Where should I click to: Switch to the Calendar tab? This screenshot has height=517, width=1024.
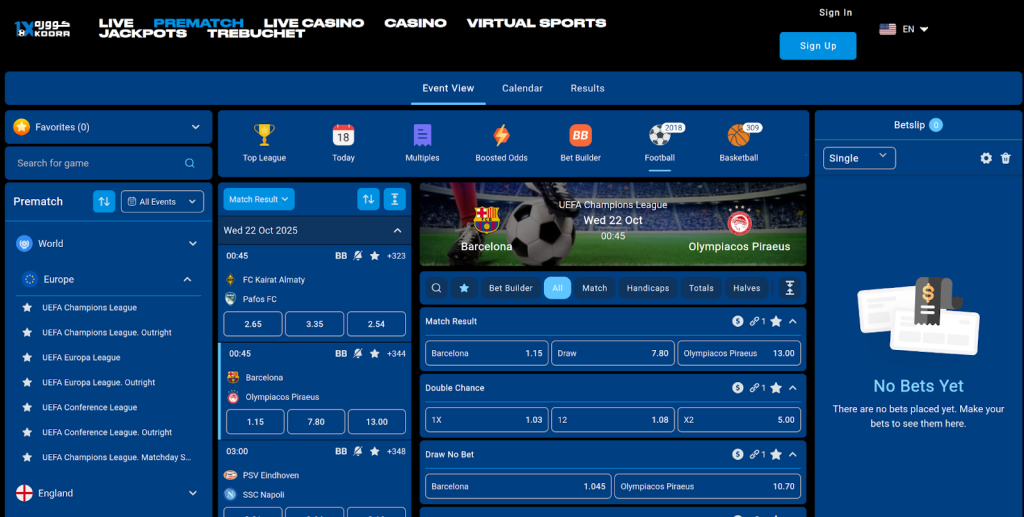pos(522,88)
